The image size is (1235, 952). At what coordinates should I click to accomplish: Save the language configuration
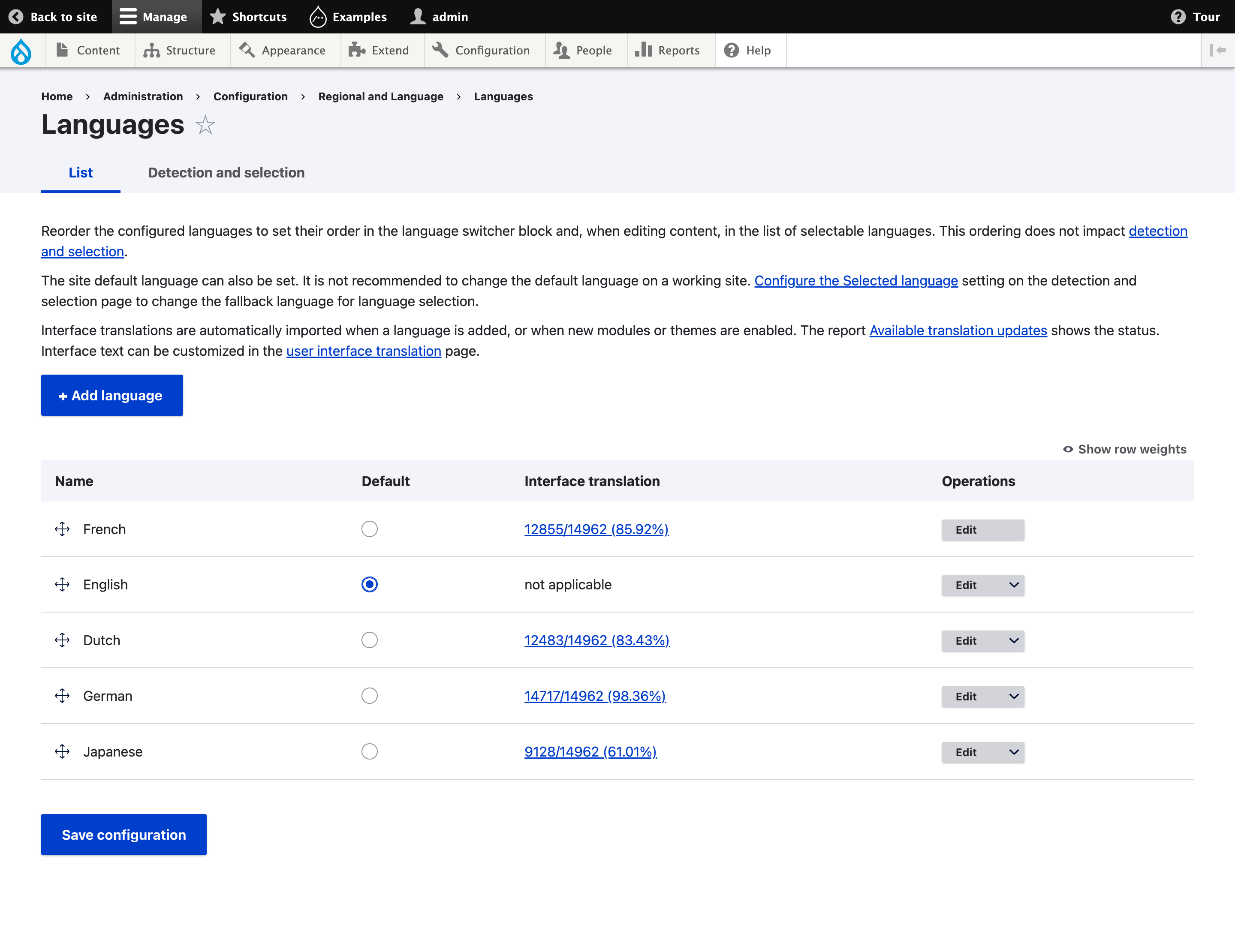[123, 835]
